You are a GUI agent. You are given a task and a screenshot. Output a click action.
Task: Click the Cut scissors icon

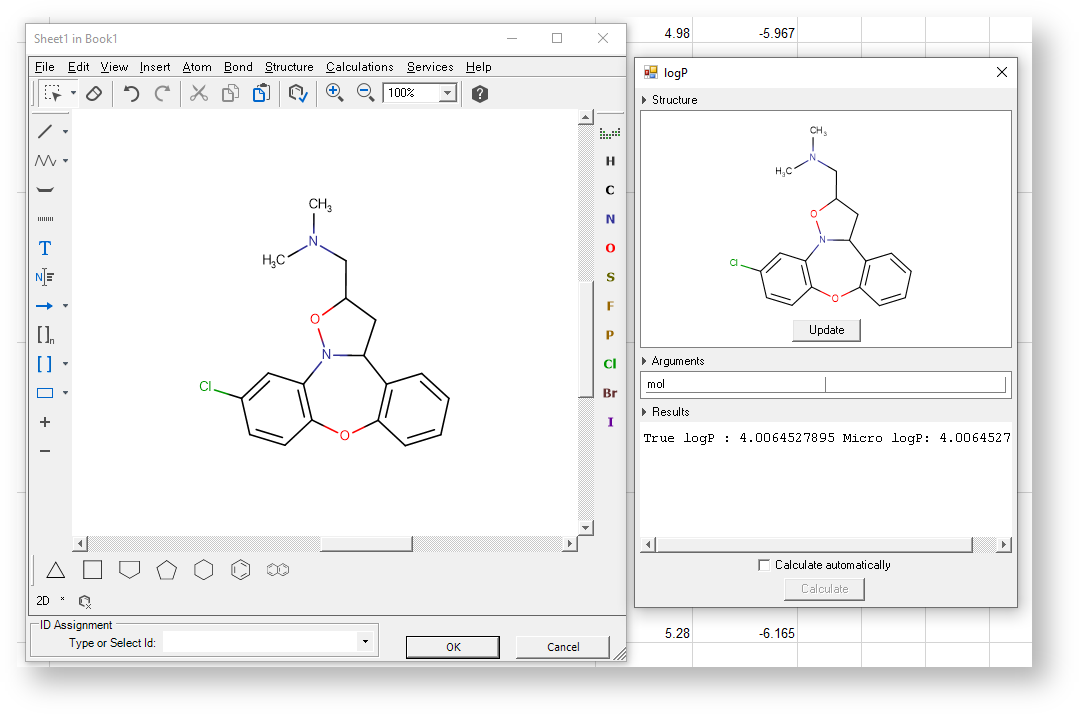coord(199,93)
